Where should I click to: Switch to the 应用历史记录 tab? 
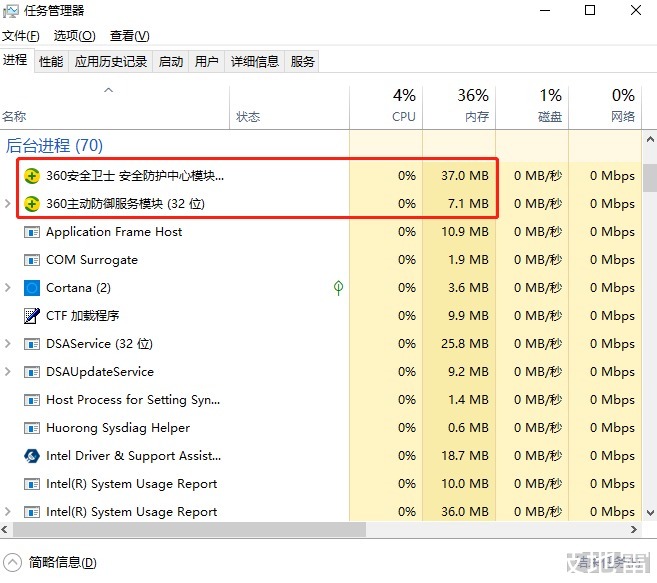[111, 62]
